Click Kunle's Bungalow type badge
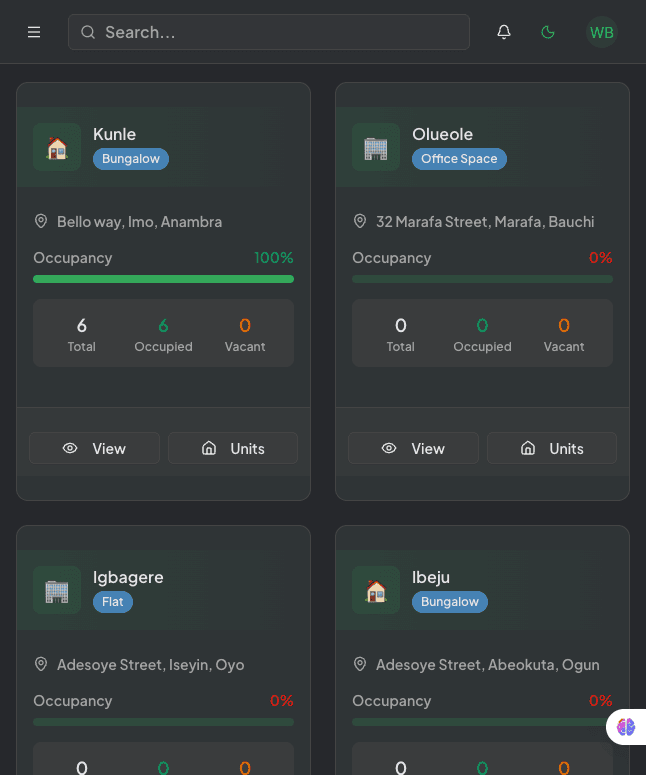This screenshot has width=646, height=775. (131, 159)
